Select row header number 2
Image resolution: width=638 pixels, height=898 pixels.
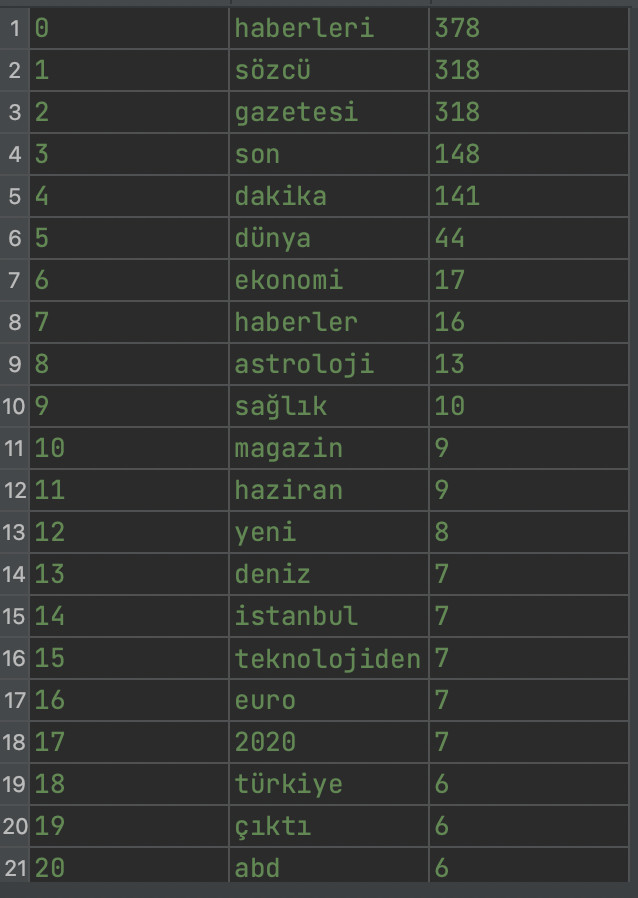14,70
